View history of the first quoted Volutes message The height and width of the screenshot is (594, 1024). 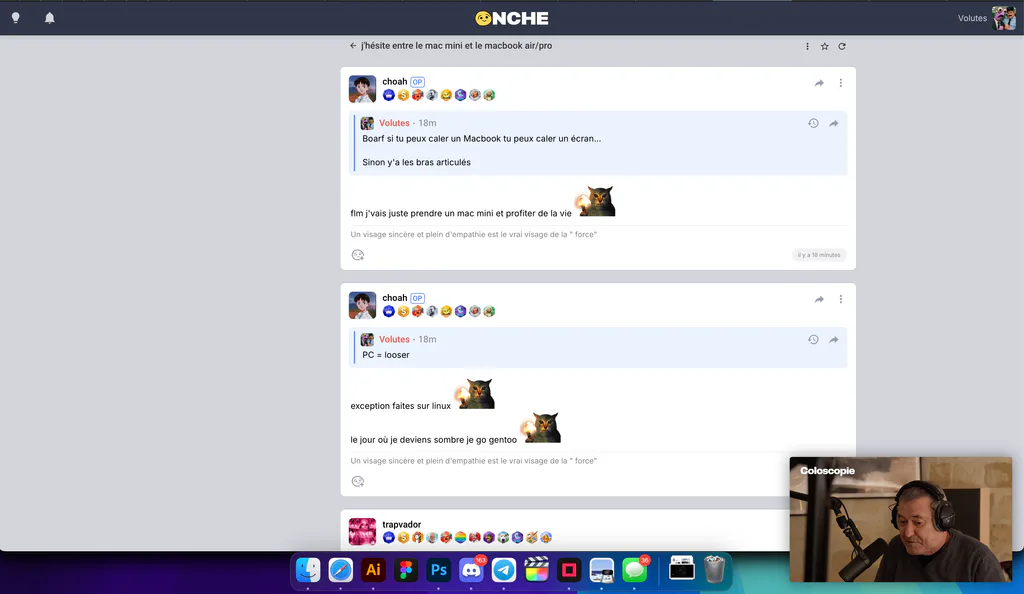pyautogui.click(x=813, y=123)
